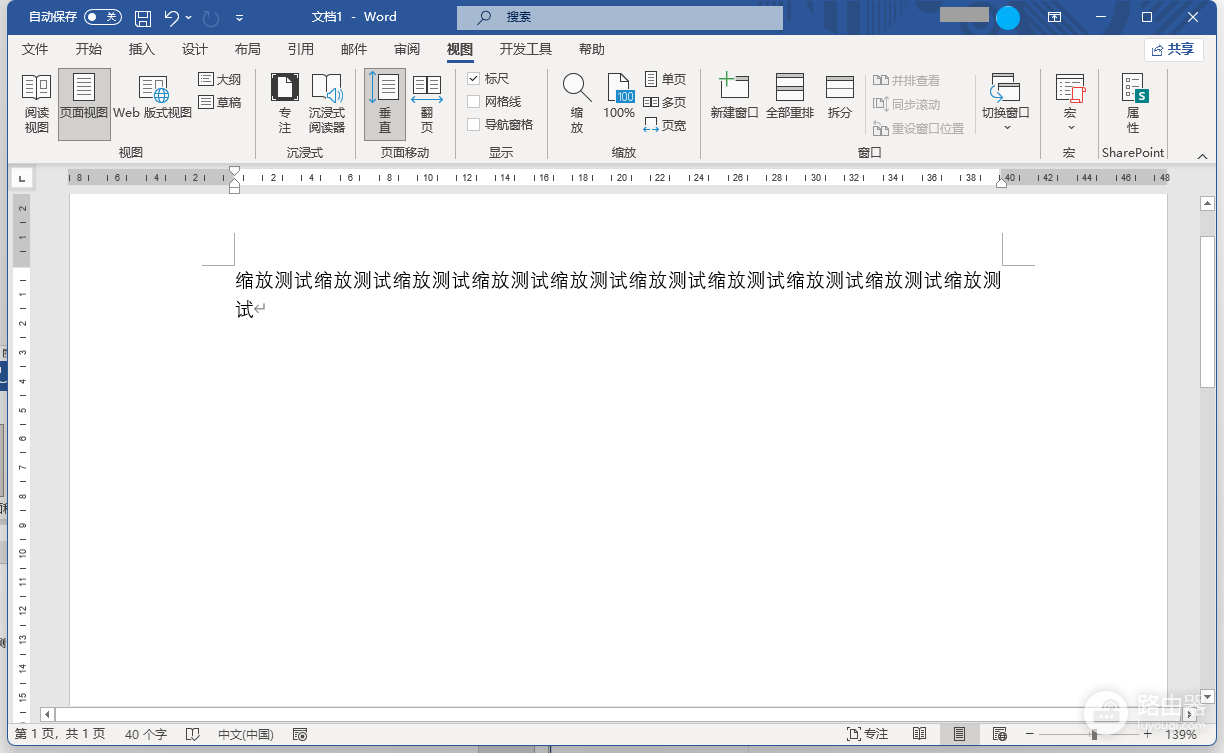Click the save icon in title bar
This screenshot has height=753, width=1224.
pyautogui.click(x=143, y=17)
